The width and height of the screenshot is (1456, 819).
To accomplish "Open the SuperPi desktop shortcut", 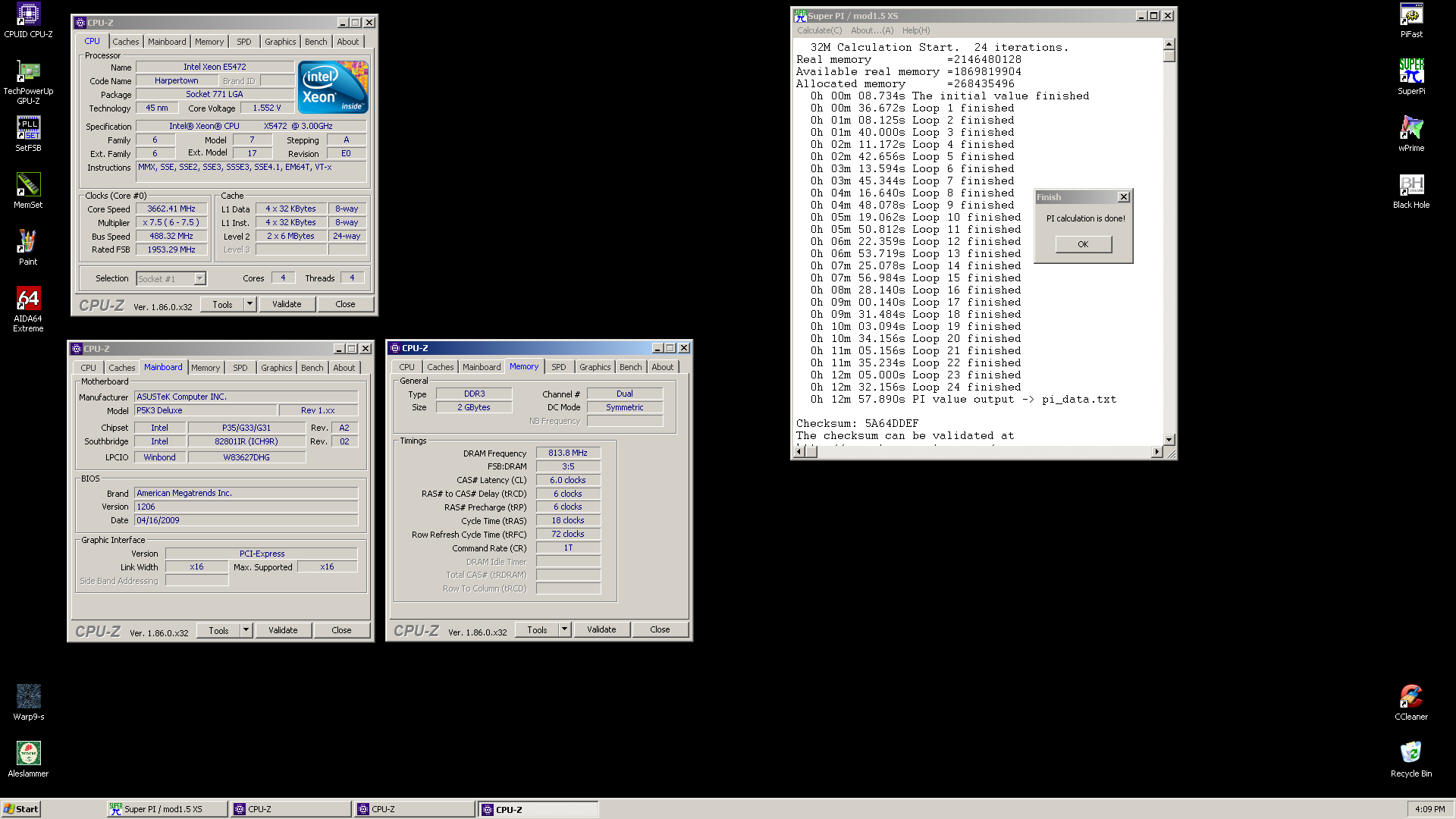I will pos(1411,77).
